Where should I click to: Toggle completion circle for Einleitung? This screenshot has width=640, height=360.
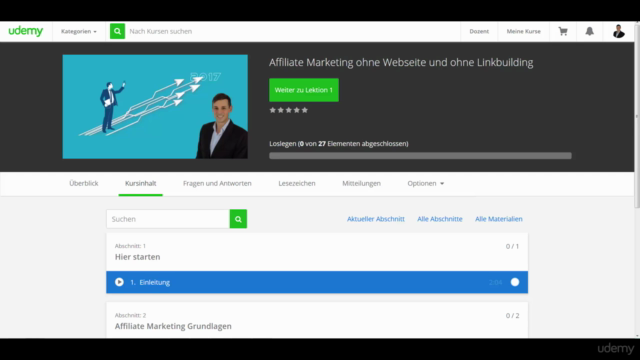pyautogui.click(x=515, y=282)
